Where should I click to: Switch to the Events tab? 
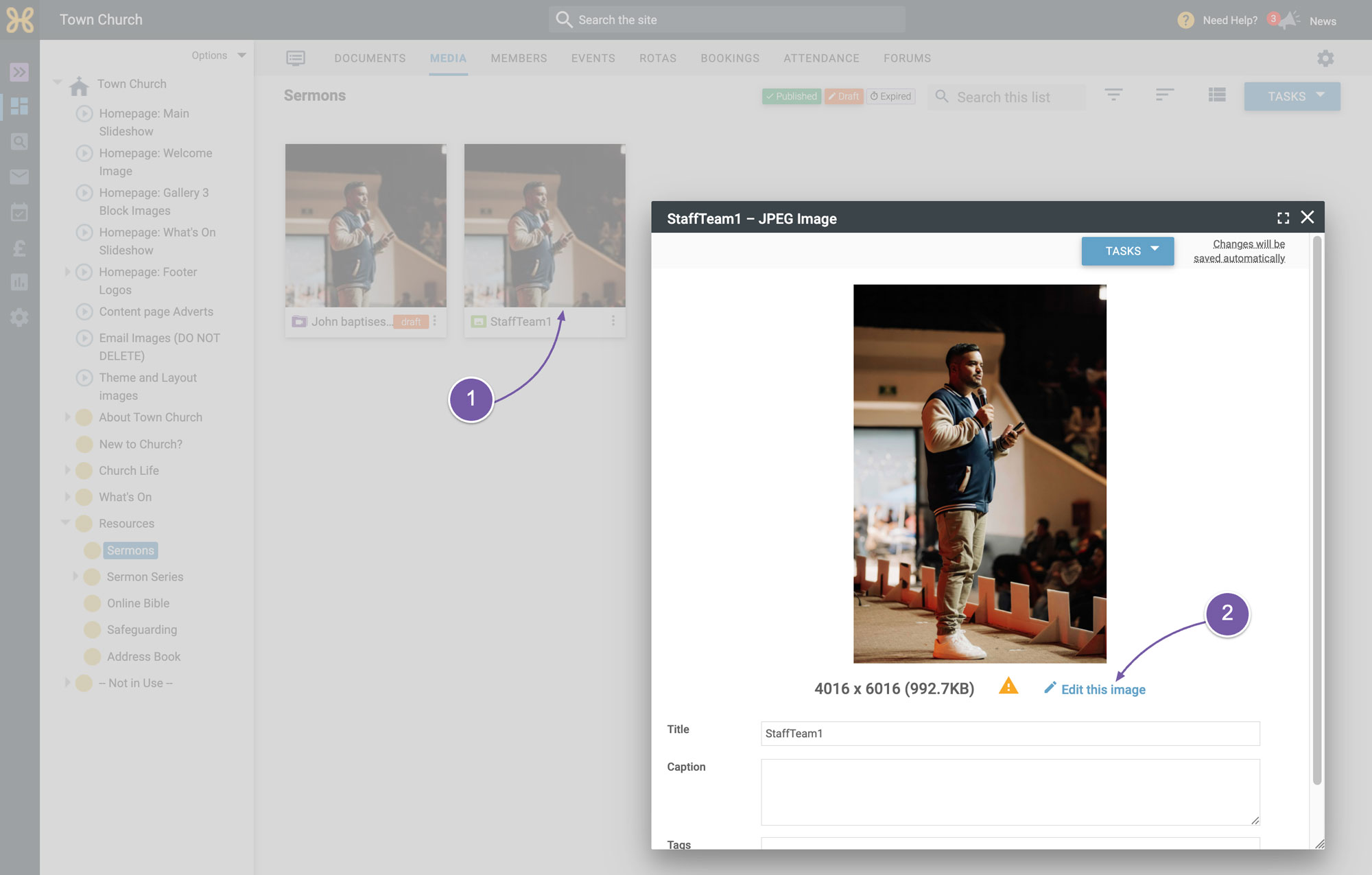tap(593, 58)
